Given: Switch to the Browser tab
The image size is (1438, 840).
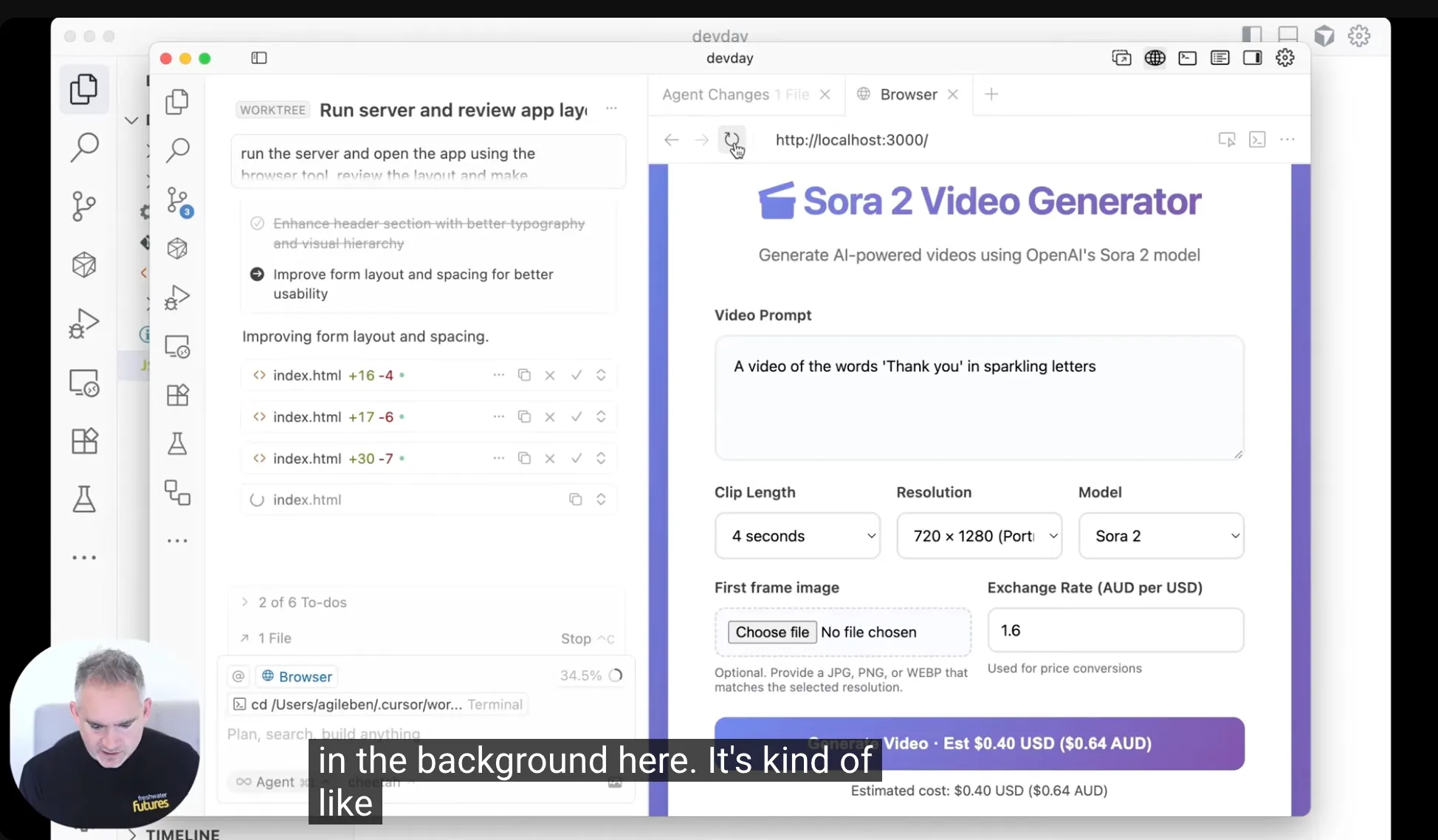Looking at the screenshot, I should click(907, 94).
